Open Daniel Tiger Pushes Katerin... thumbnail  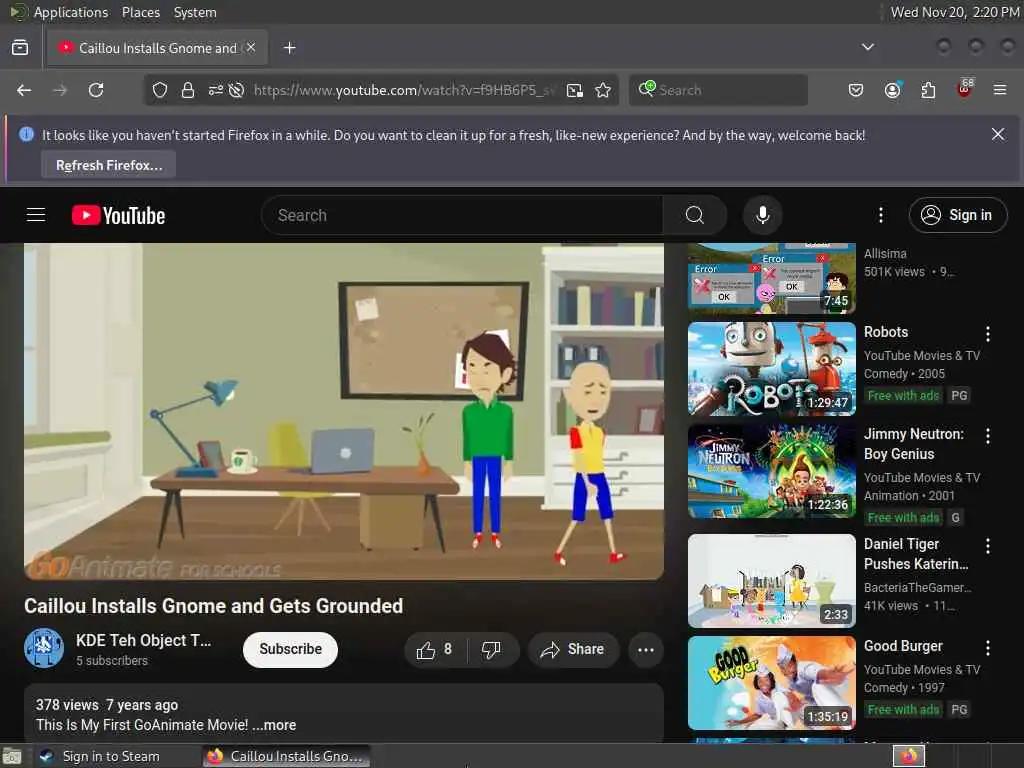pos(771,581)
